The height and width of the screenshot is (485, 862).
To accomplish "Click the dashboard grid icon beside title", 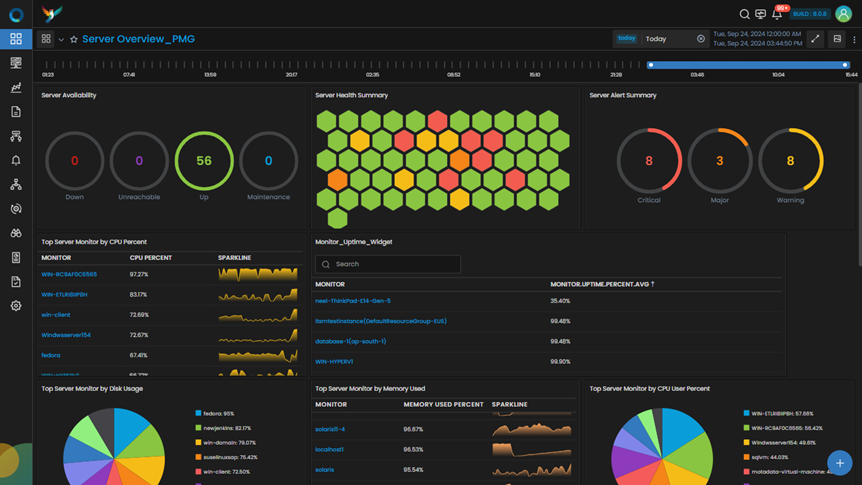I will 46,38.
